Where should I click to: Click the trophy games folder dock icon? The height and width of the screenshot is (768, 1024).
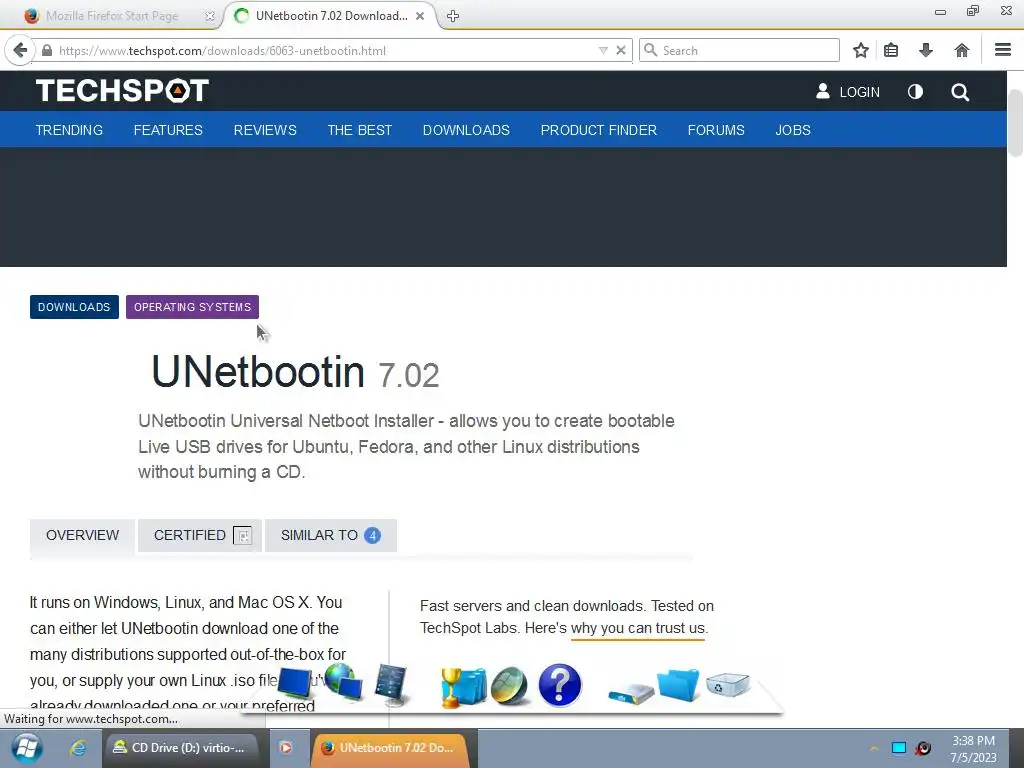(x=463, y=687)
